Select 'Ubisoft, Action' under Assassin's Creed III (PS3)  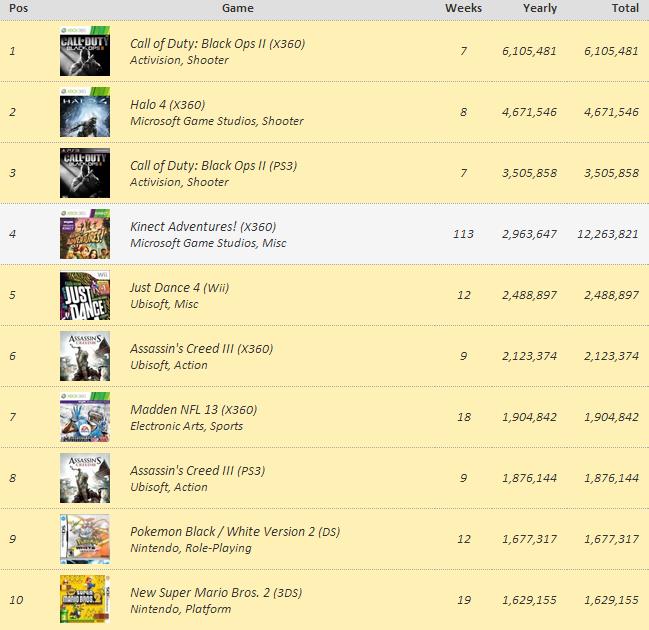(x=169, y=487)
